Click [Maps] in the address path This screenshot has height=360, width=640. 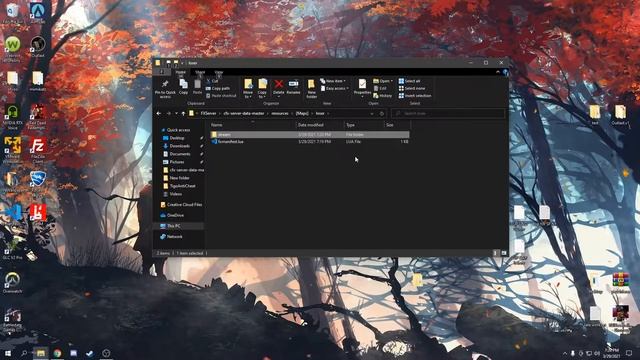click(x=302, y=113)
